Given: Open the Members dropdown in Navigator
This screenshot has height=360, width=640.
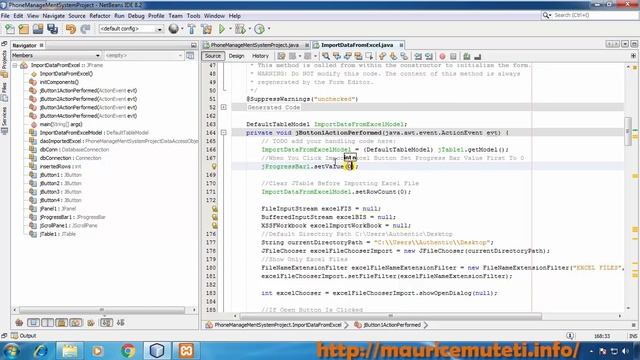Looking at the screenshot, I should pyautogui.click(x=56, y=56).
